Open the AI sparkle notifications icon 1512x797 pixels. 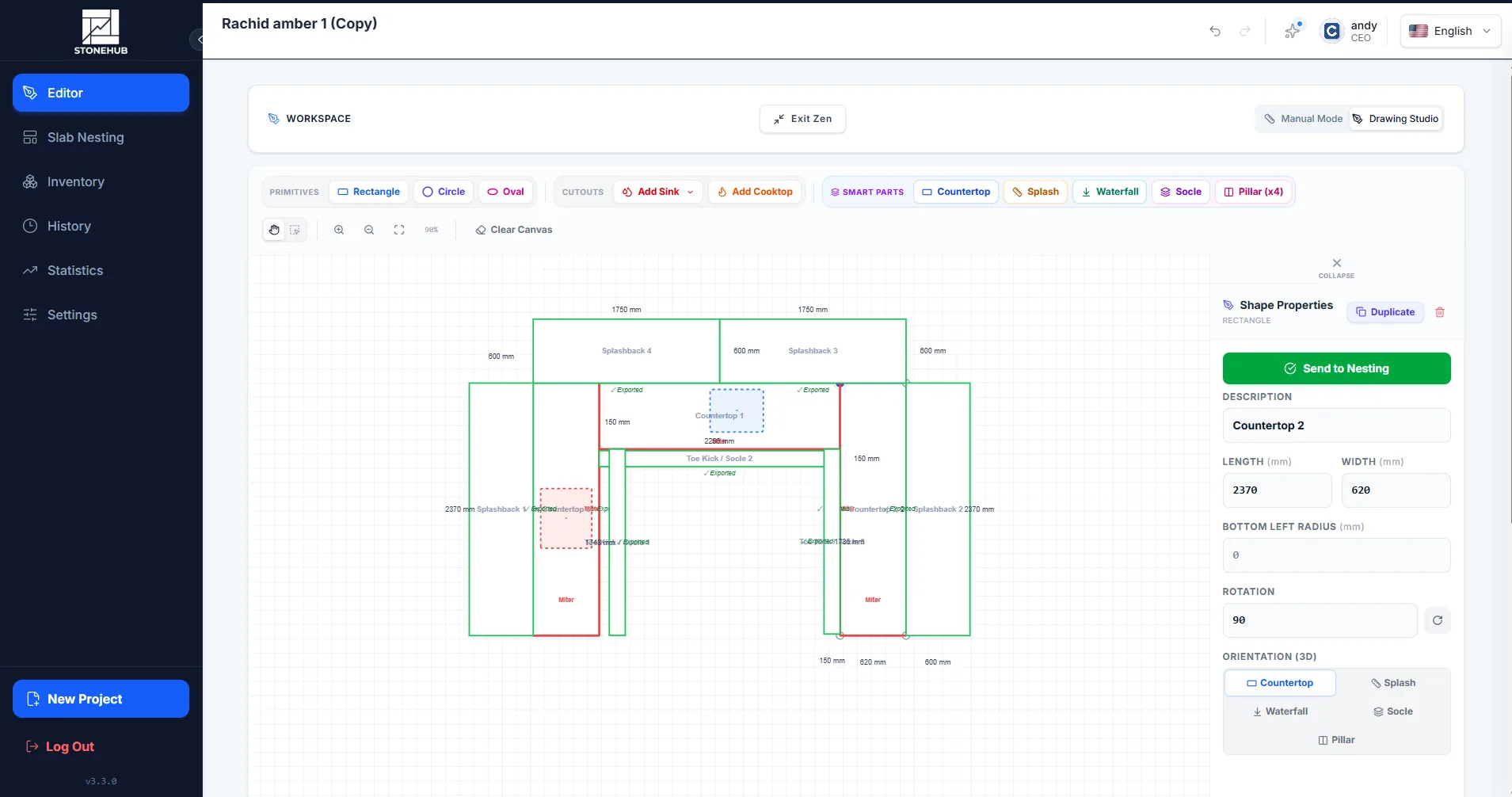click(x=1293, y=31)
